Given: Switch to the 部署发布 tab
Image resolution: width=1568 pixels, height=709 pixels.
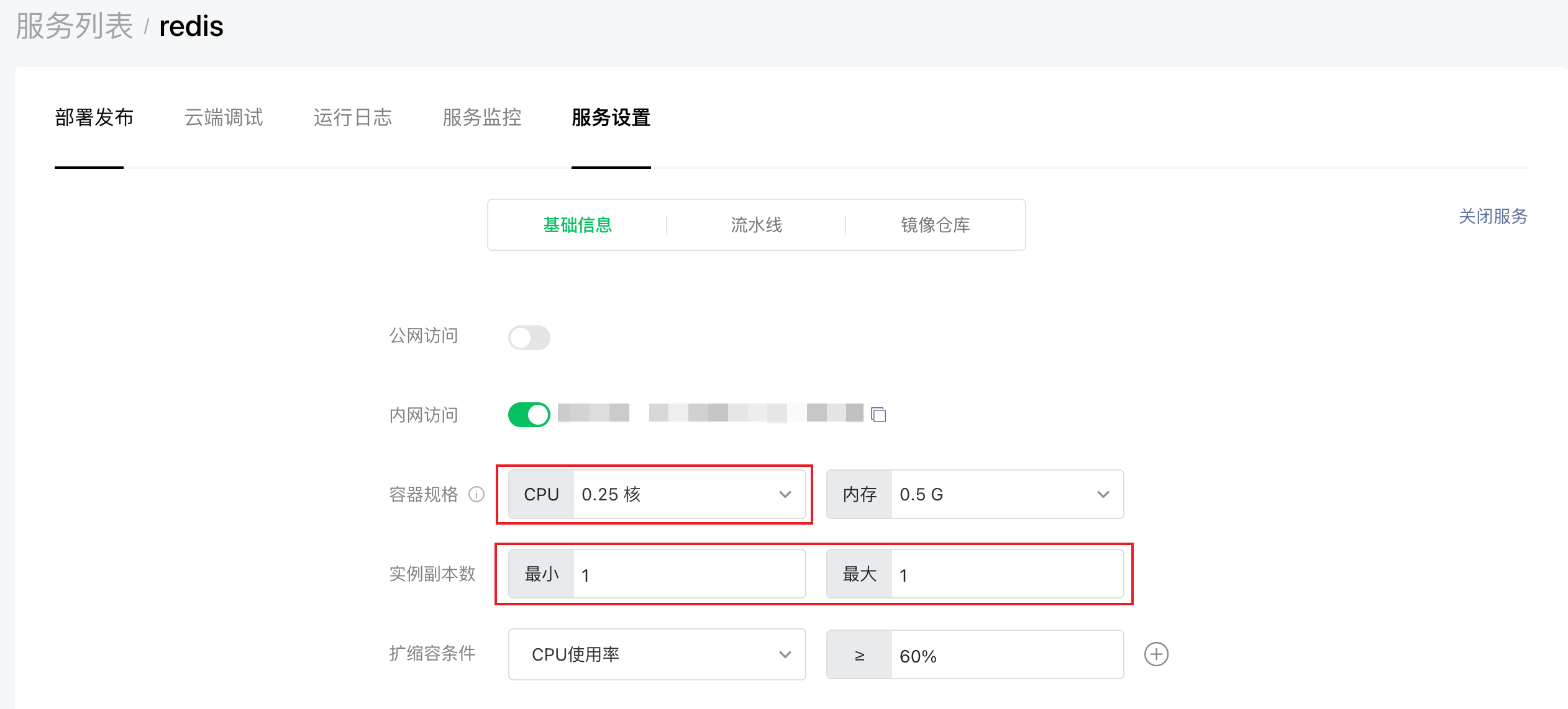Looking at the screenshot, I should (94, 117).
